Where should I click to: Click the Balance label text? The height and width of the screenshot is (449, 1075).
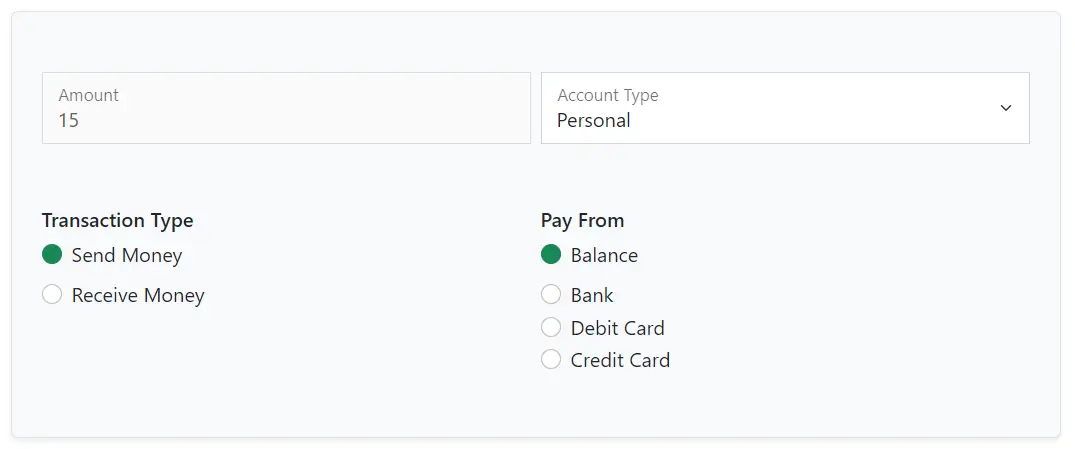point(604,255)
